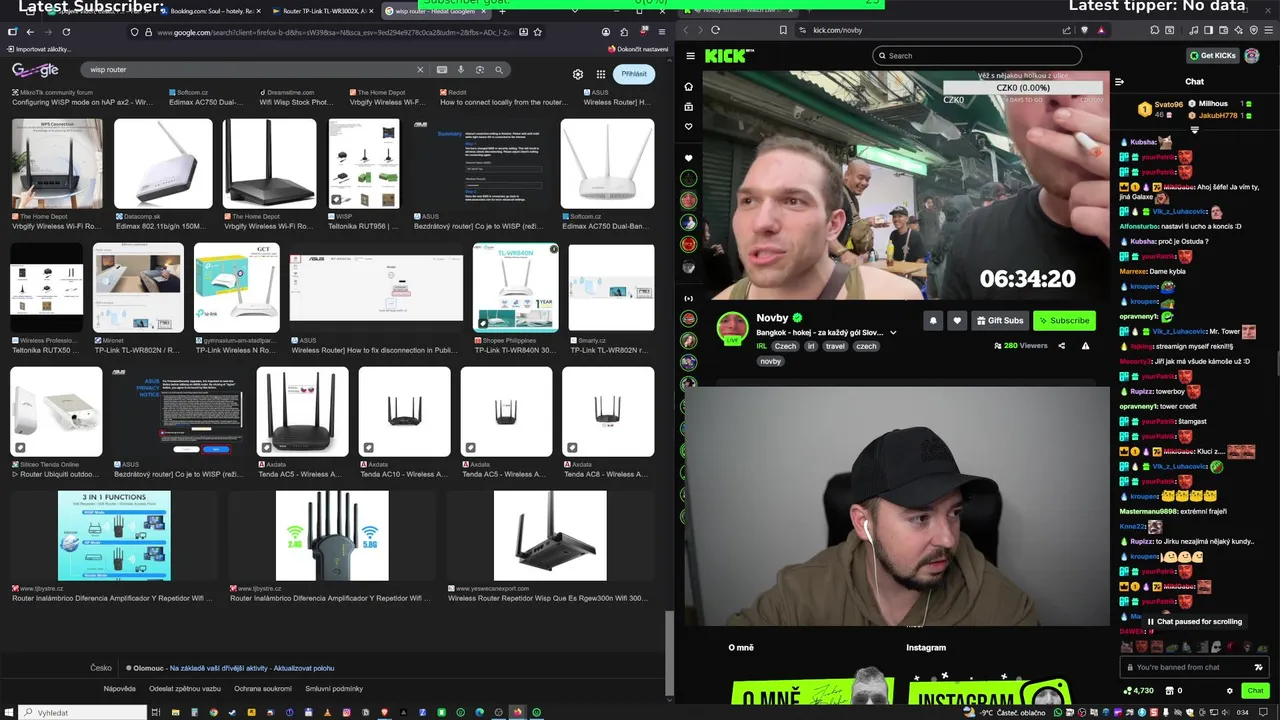Click the Kick user avatar

pyautogui.click(x=1252, y=56)
